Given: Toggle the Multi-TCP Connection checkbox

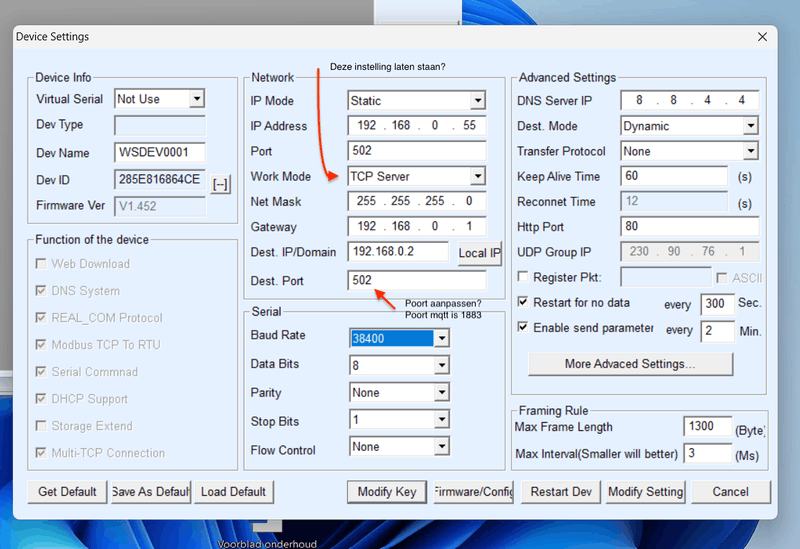Looking at the screenshot, I should click(41, 453).
